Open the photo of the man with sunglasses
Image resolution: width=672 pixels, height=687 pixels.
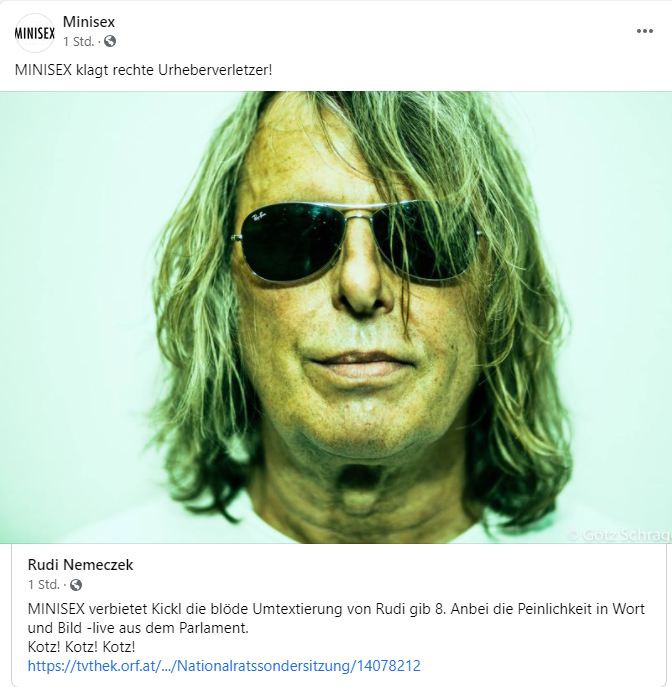click(336, 317)
